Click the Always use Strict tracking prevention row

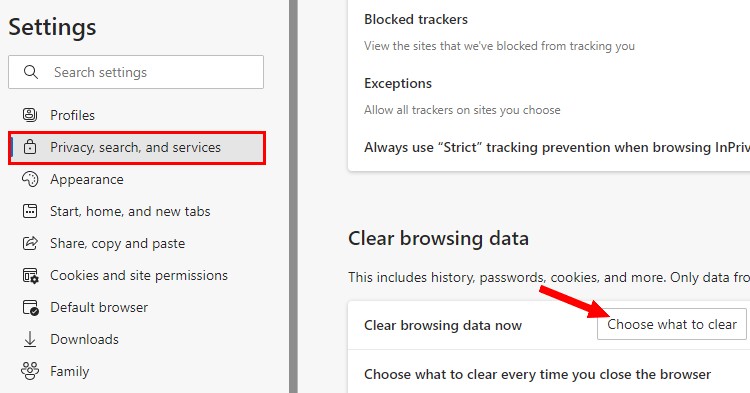click(549, 147)
